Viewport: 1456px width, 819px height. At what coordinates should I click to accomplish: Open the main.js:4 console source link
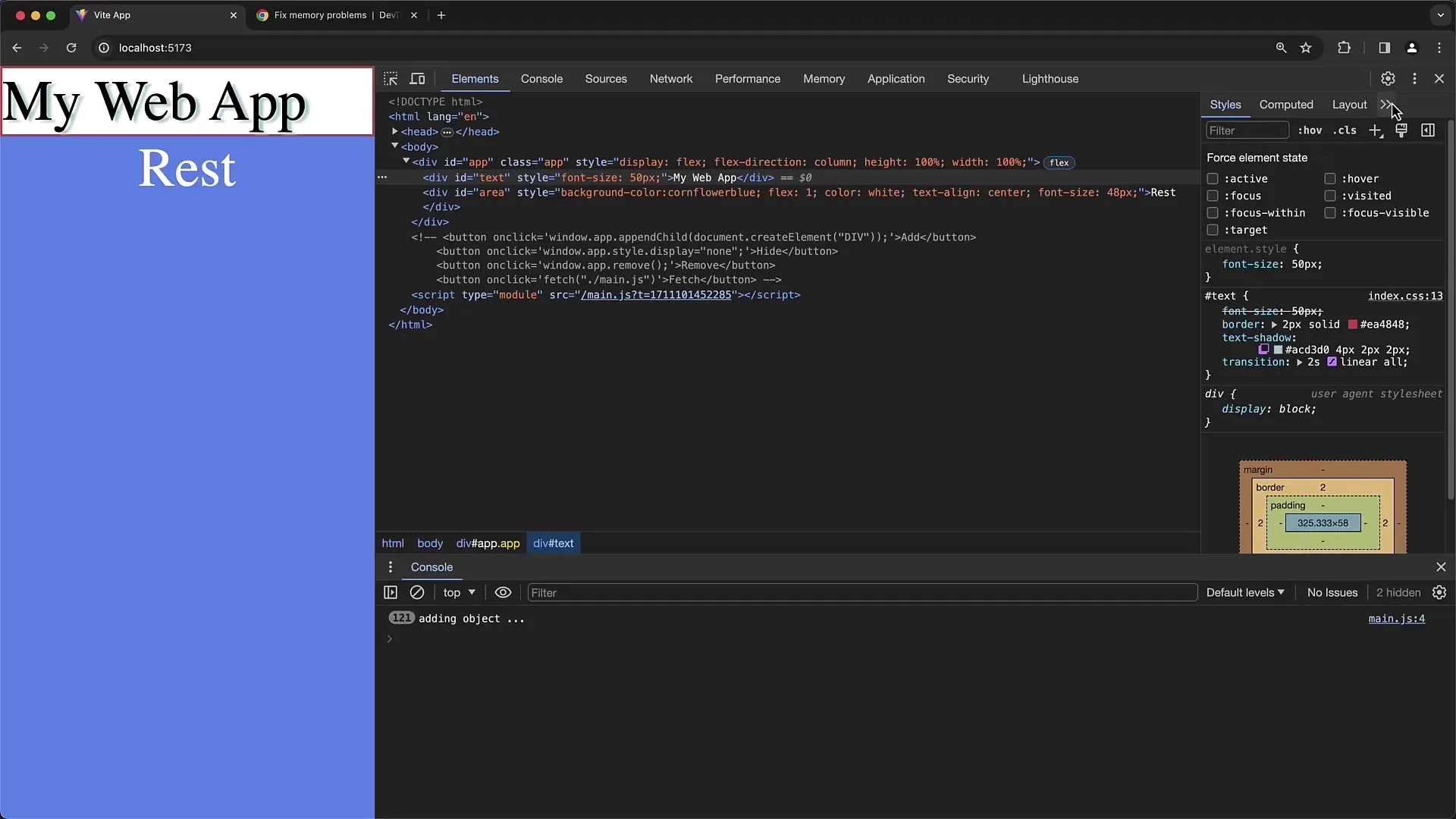[1396, 619]
